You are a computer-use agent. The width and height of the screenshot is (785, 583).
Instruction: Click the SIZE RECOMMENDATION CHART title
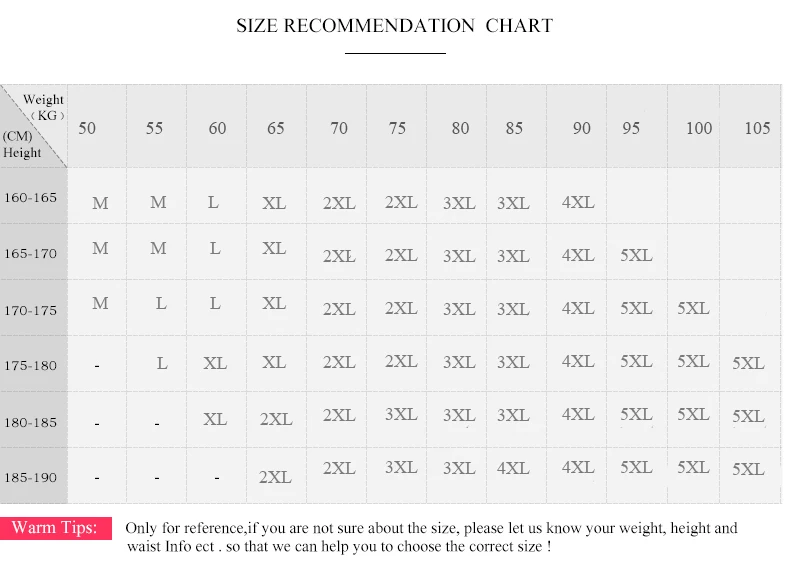(x=395, y=26)
